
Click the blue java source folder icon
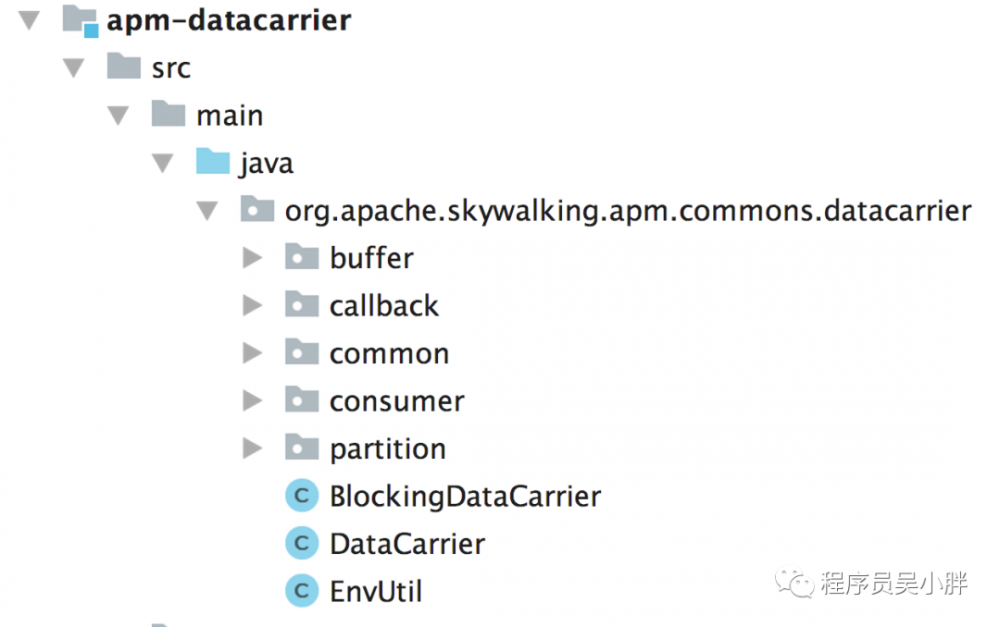click(212, 162)
